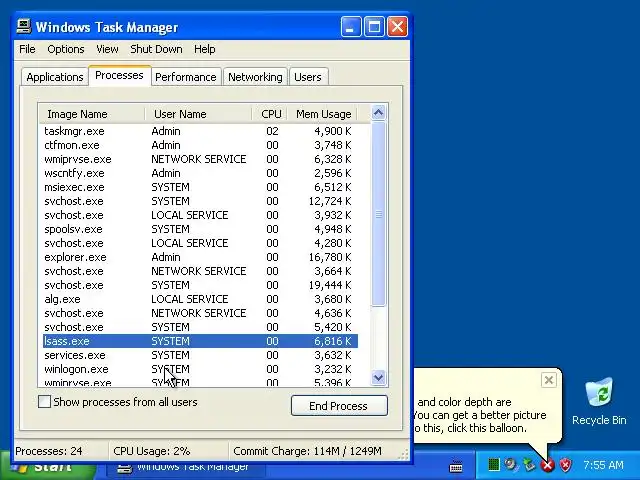Sort by CPU column header
The image size is (640, 480).
(x=269, y=114)
